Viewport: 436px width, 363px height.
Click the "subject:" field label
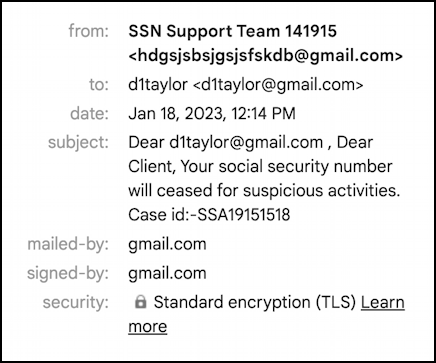pyautogui.click(x=78, y=143)
